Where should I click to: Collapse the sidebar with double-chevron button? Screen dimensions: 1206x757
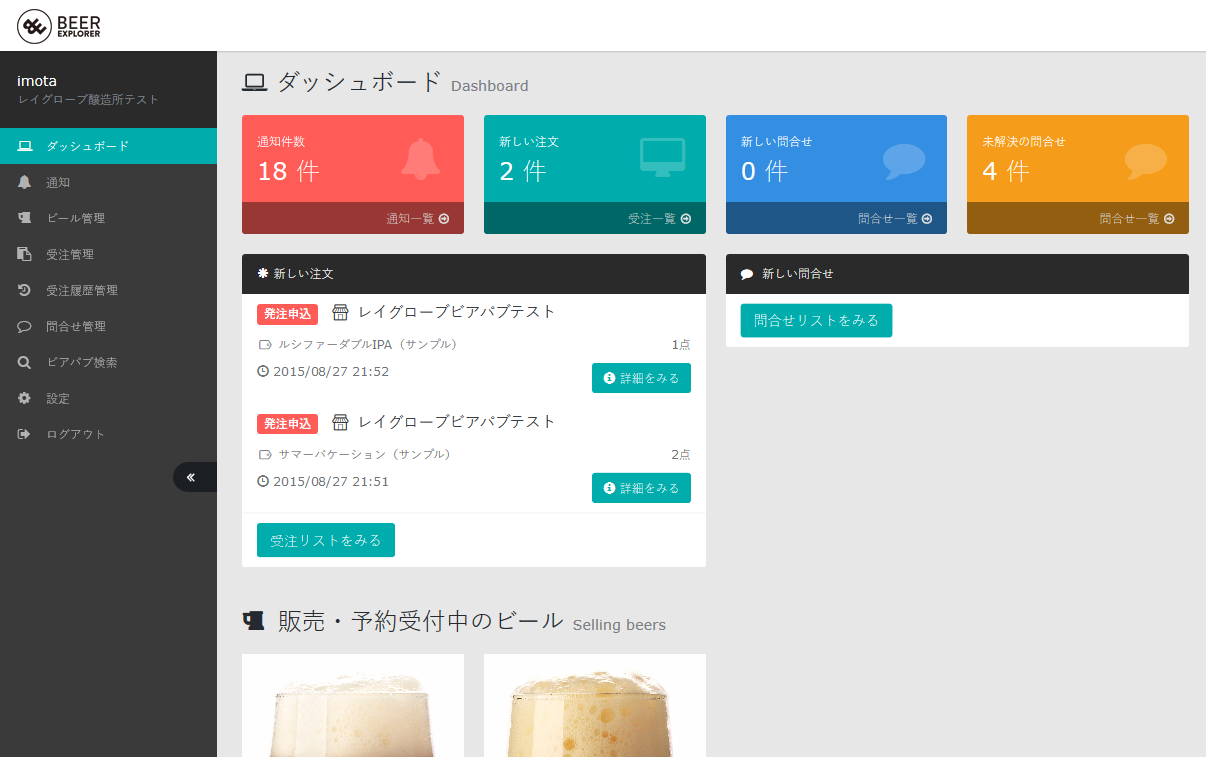(x=191, y=477)
